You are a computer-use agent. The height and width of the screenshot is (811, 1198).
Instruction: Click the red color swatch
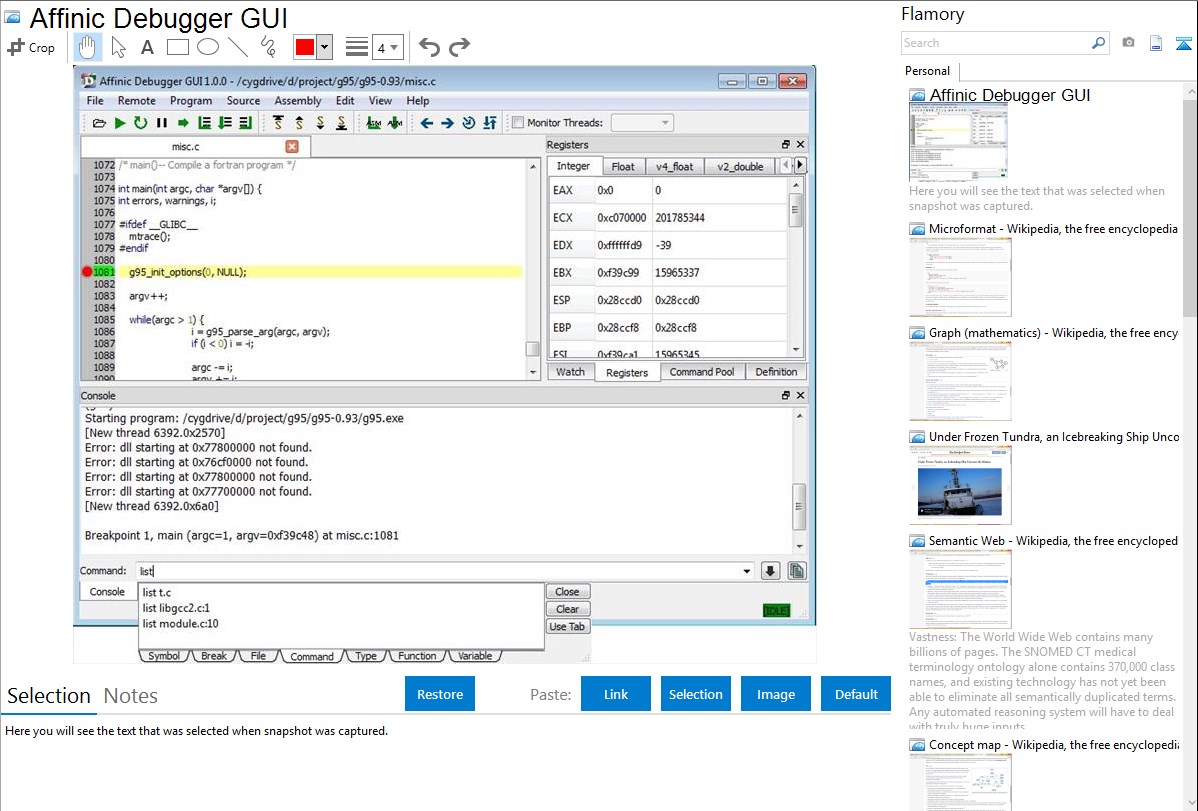point(305,47)
